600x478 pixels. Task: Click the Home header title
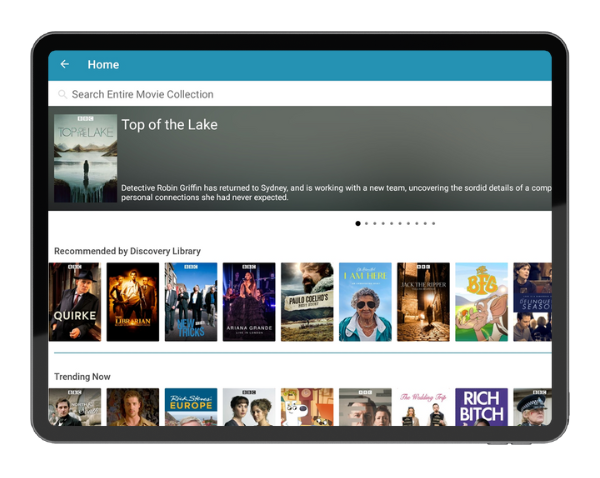103,64
